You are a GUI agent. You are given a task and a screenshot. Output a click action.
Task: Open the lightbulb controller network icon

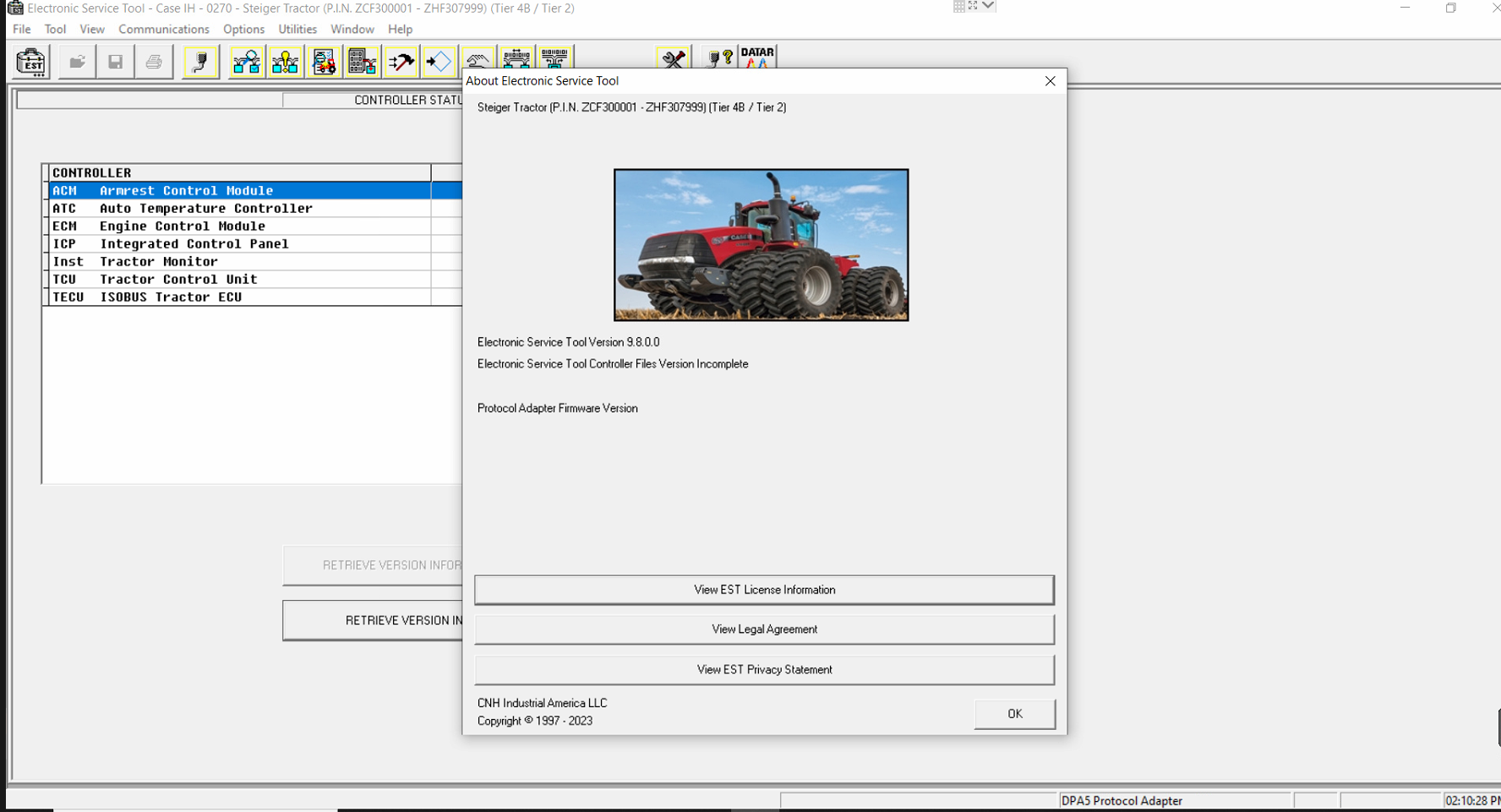pos(286,62)
